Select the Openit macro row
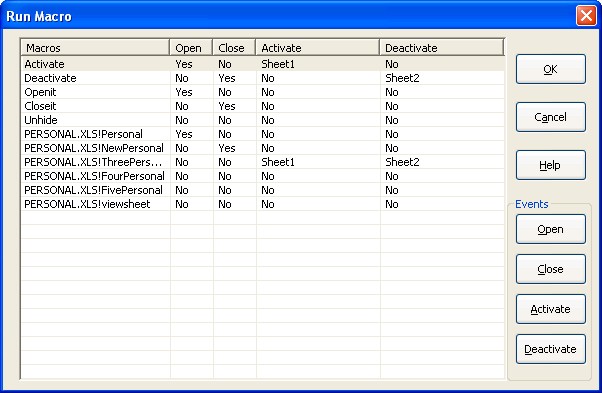The image size is (602, 393). (x=263, y=92)
